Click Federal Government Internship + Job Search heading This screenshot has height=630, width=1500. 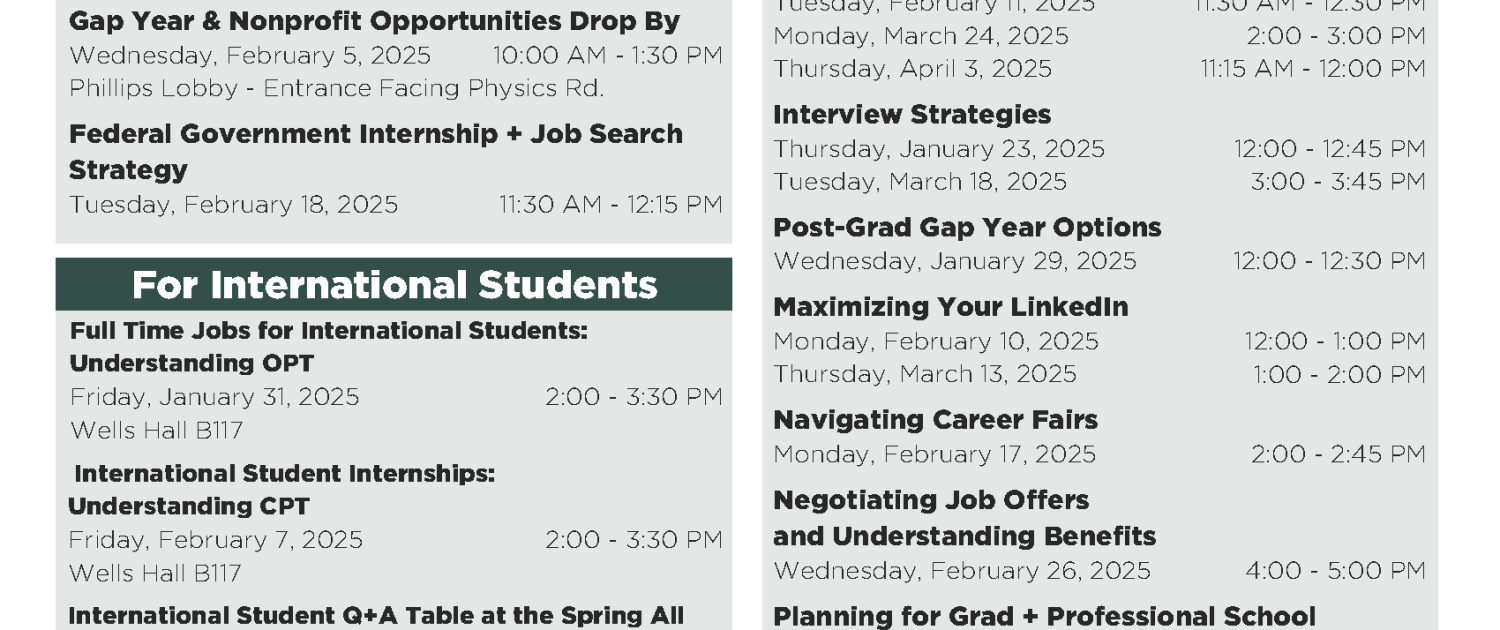[x=376, y=134]
